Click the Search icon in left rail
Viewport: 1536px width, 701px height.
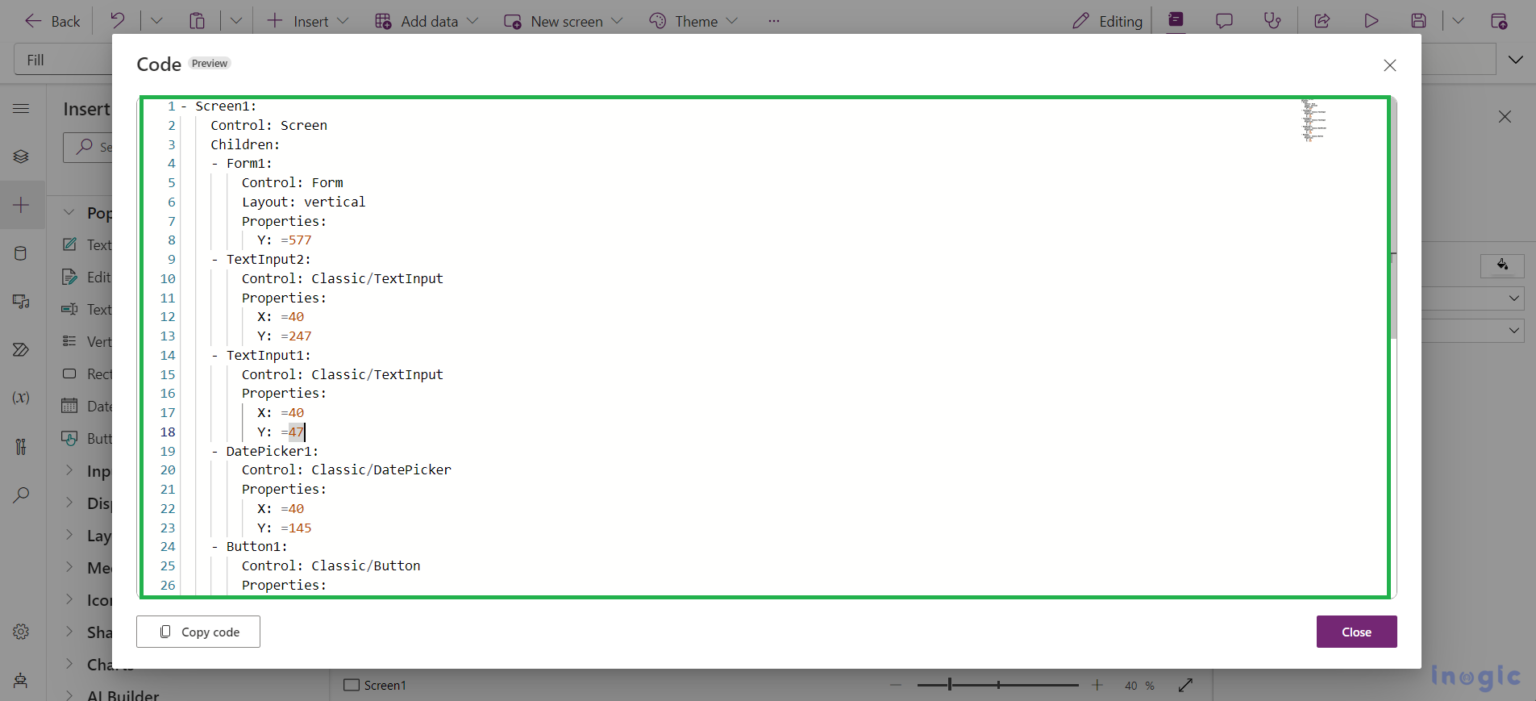[x=21, y=494]
